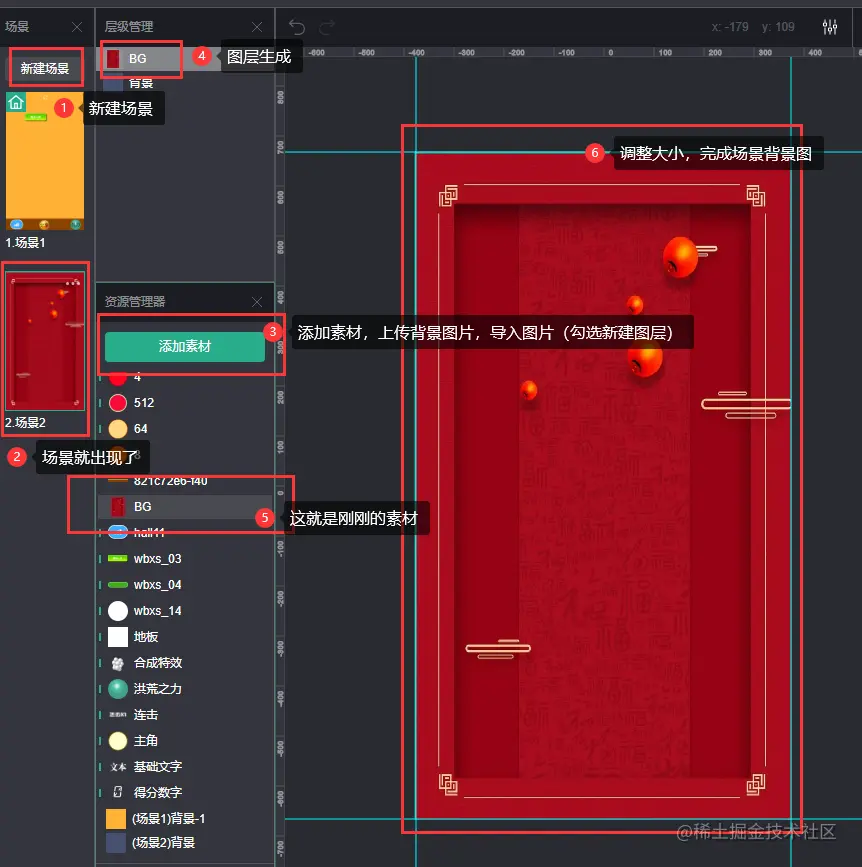Close the 资源管理器 panel

click(257, 301)
